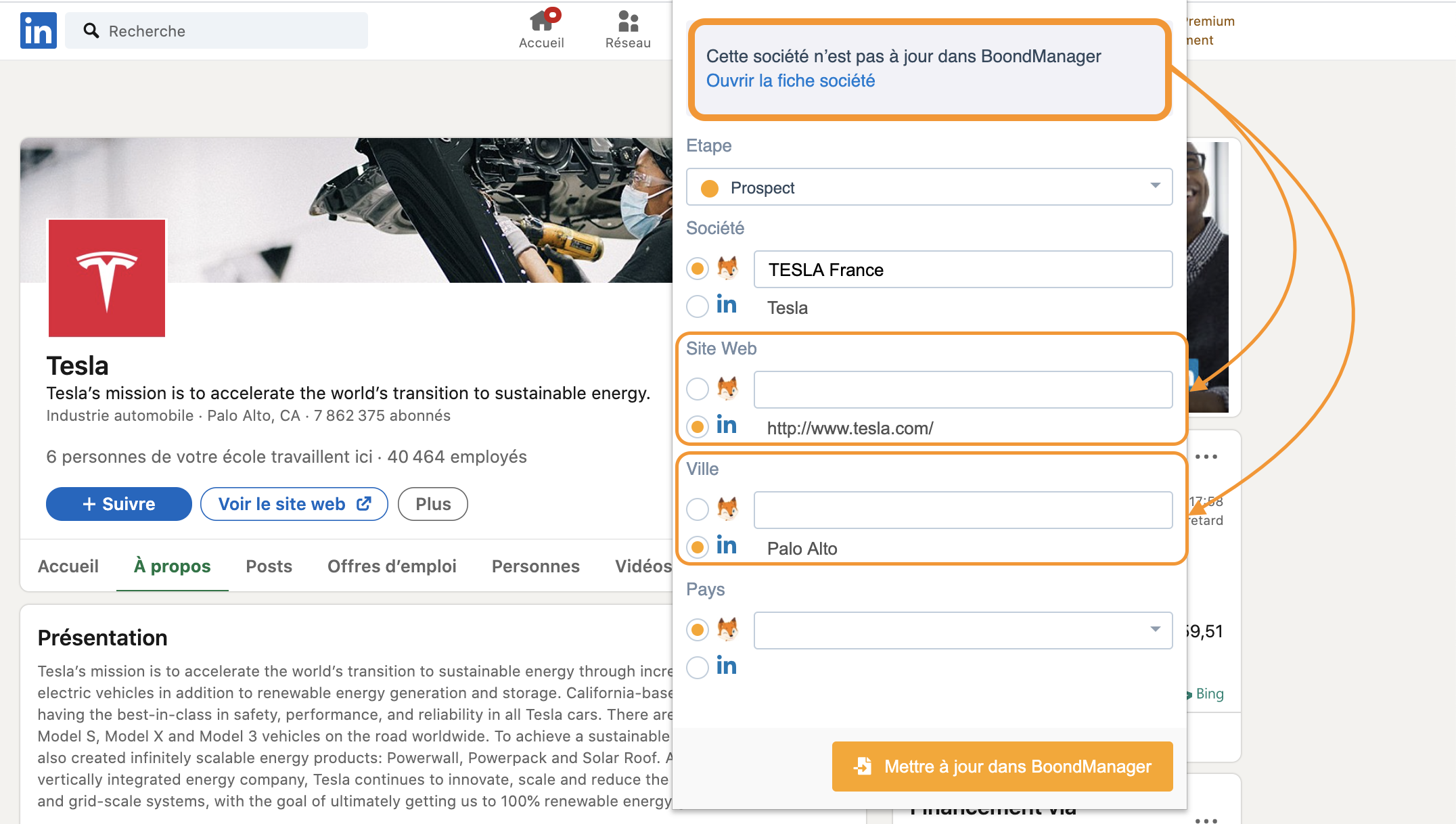Select LinkedIn radio for Société Tesla
Image resolution: width=1456 pixels, height=824 pixels.
698,306
